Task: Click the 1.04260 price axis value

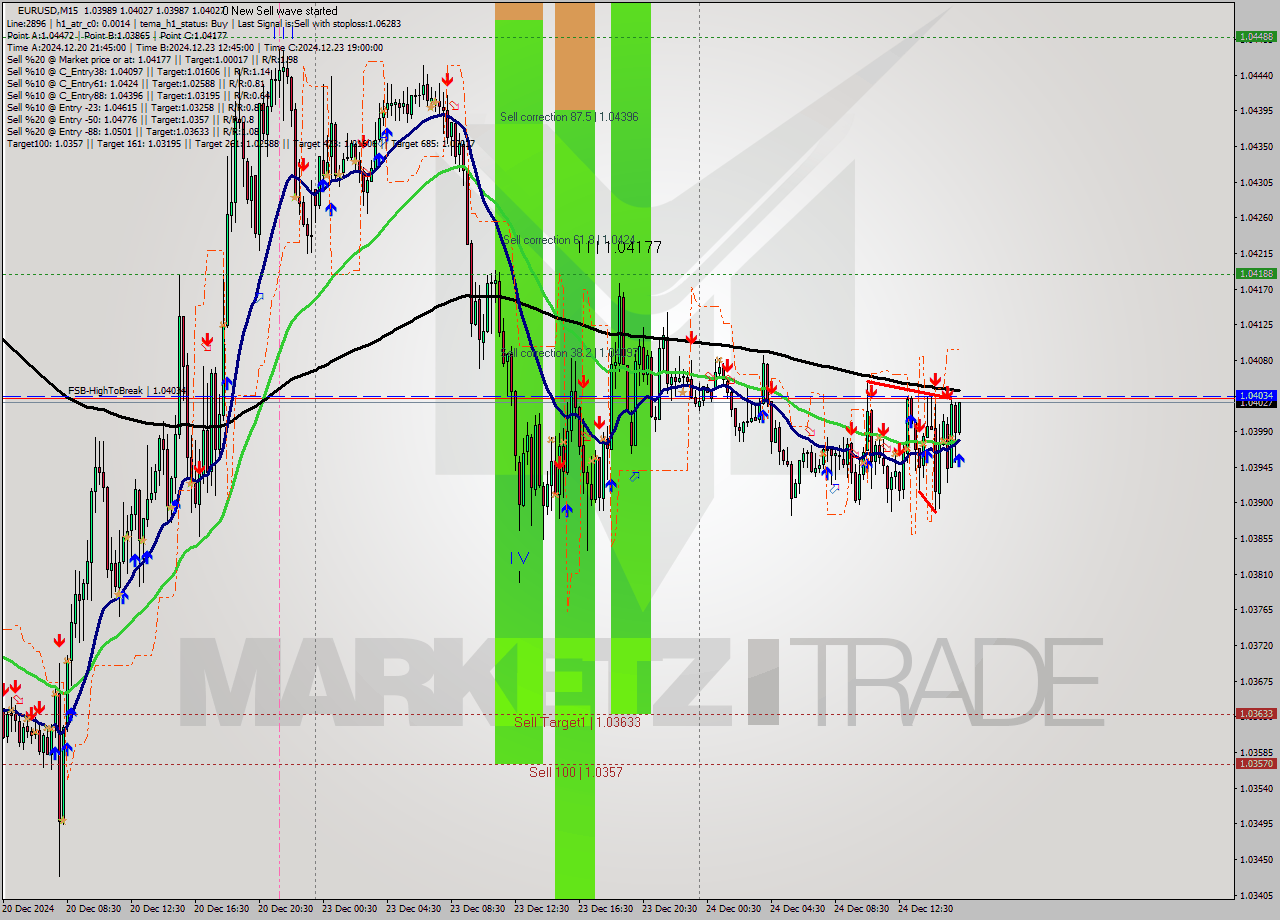Action: point(1256,217)
